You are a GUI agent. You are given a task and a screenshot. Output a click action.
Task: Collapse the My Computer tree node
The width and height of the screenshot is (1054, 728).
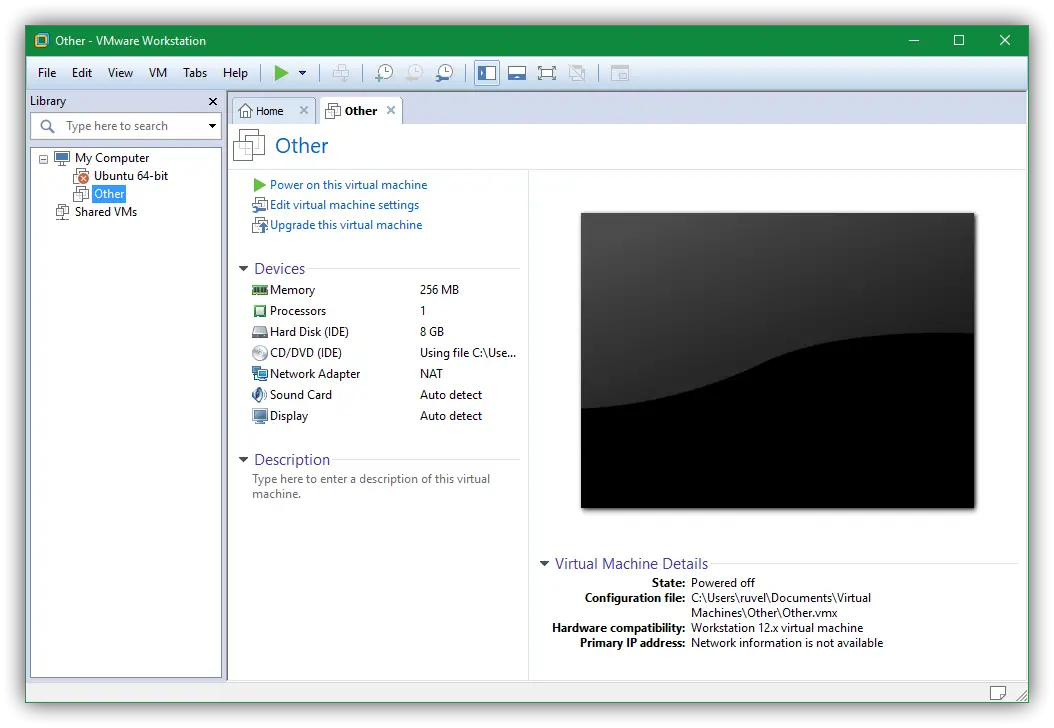point(43,158)
